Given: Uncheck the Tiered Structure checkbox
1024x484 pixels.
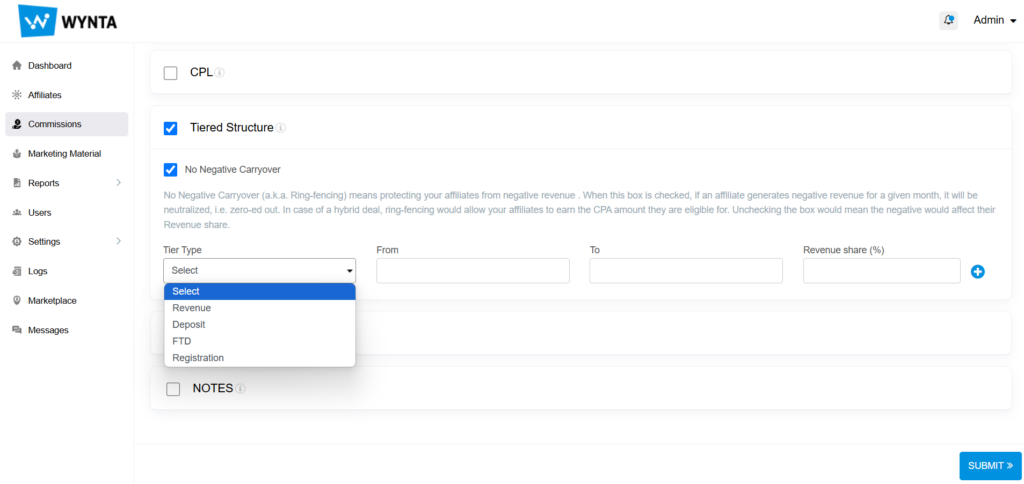Looking at the screenshot, I should coord(170,128).
